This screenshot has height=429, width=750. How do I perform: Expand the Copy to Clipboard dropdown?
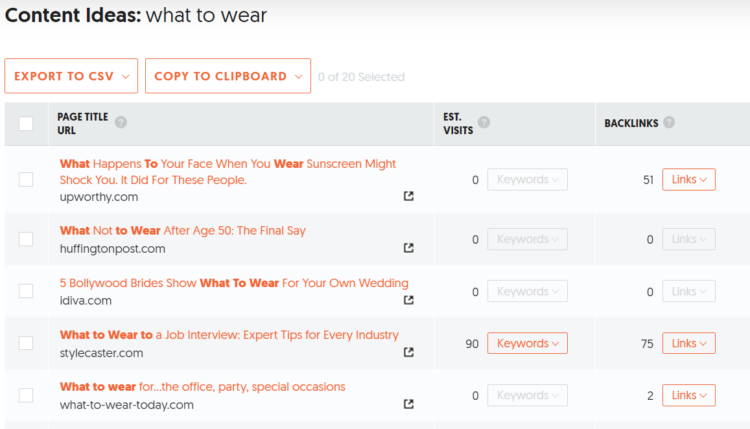tap(228, 76)
